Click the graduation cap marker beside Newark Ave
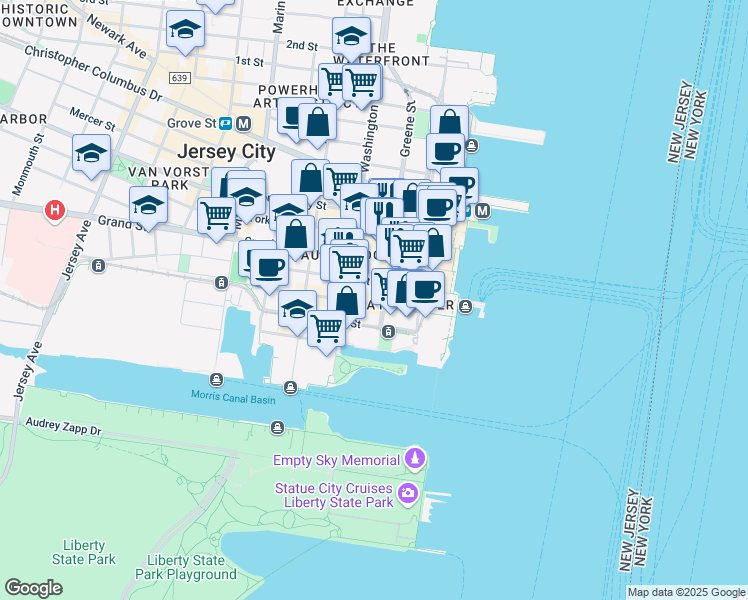Screen dimensions: 748x600 186,31
